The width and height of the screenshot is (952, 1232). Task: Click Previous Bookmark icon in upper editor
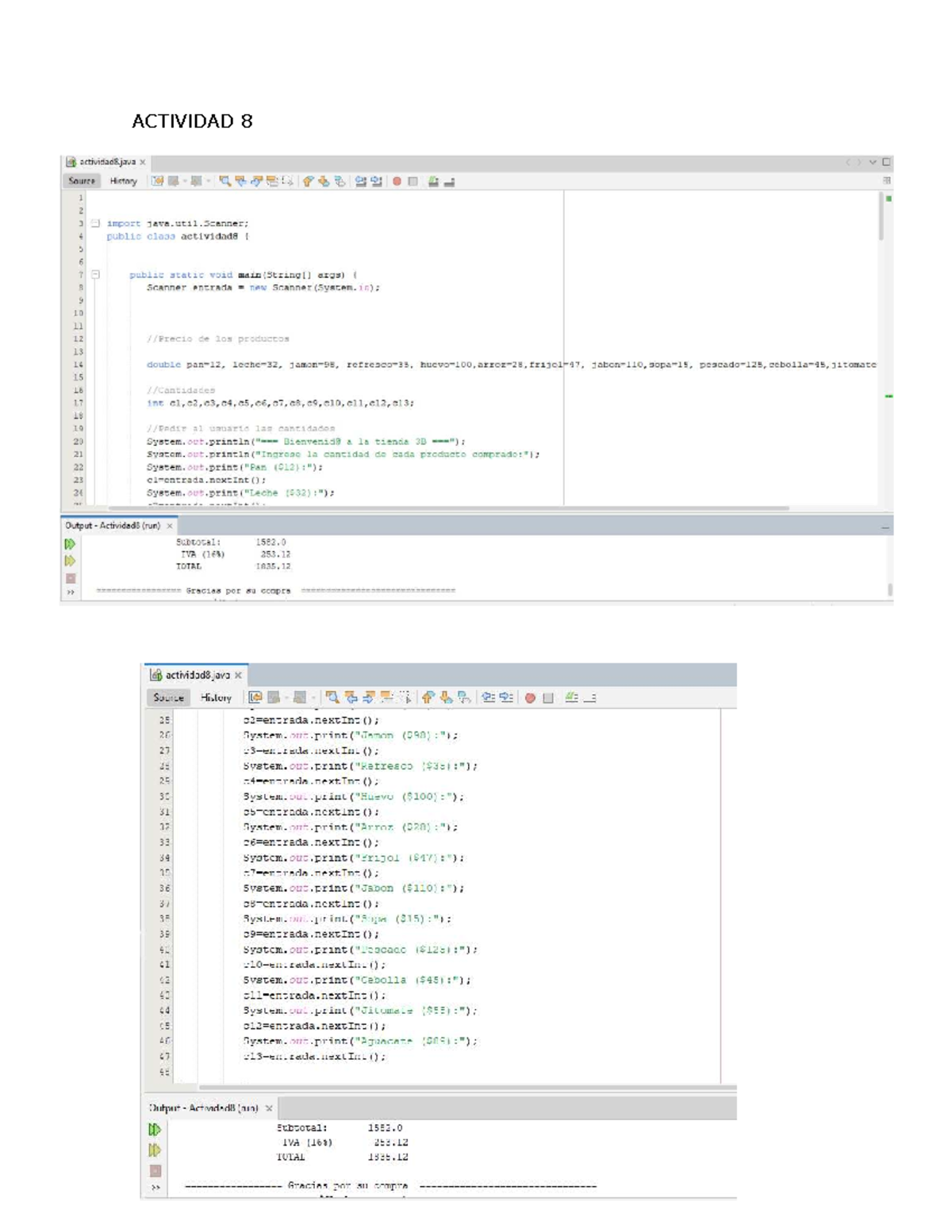click(309, 181)
